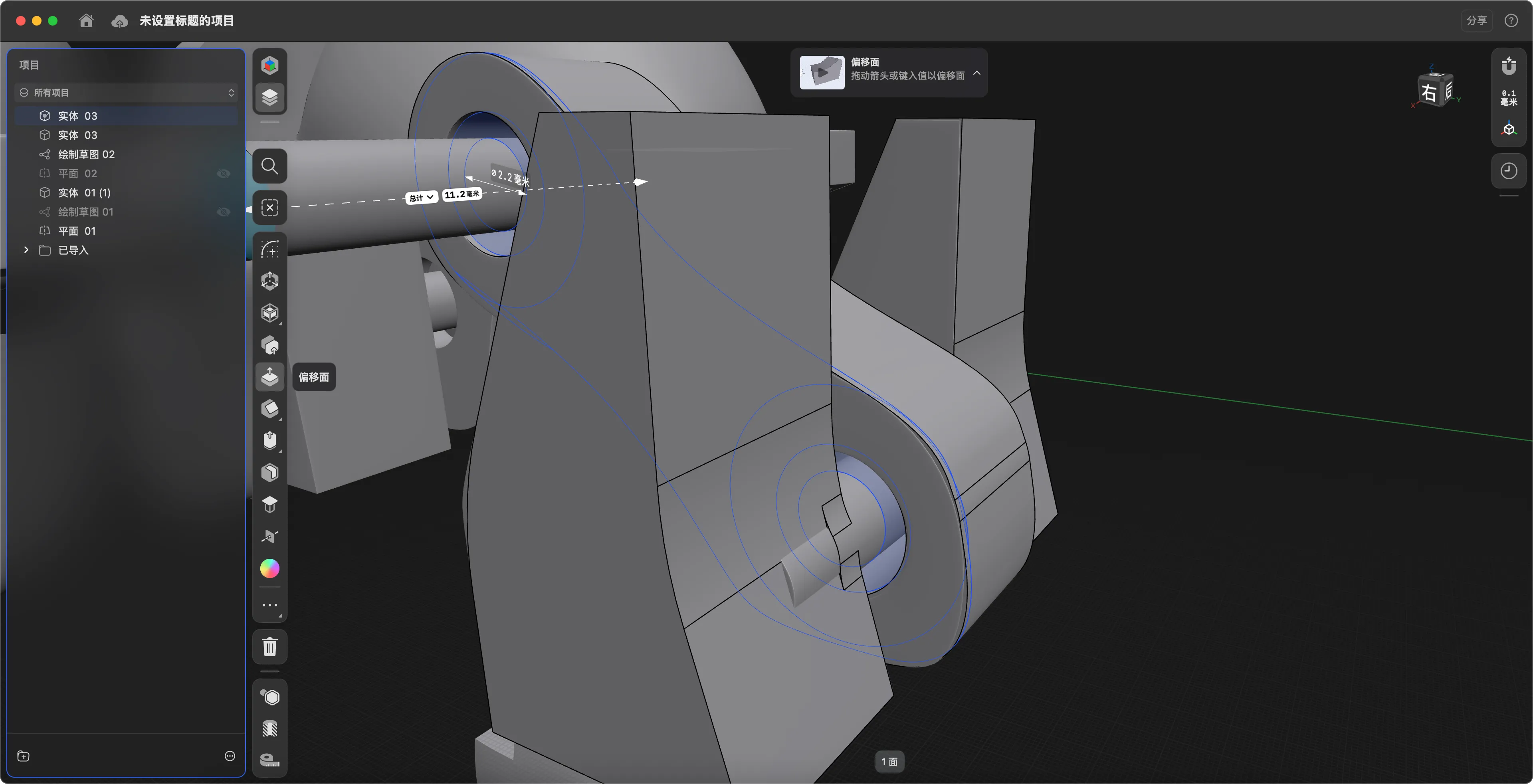Open the rainbow color picker swatch
The width and height of the screenshot is (1533, 784).
click(269, 569)
